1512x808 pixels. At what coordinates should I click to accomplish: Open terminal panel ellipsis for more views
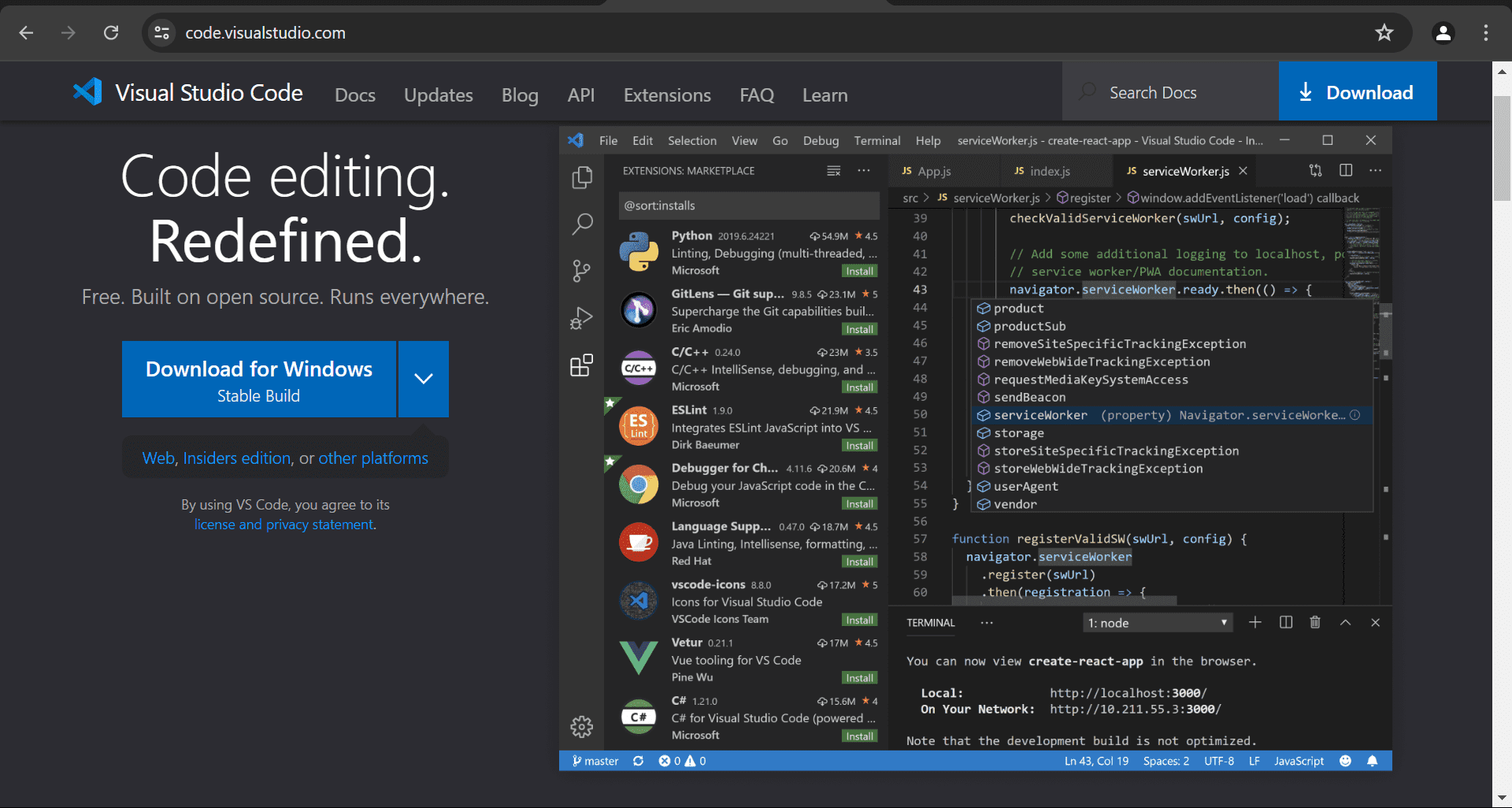point(987,622)
